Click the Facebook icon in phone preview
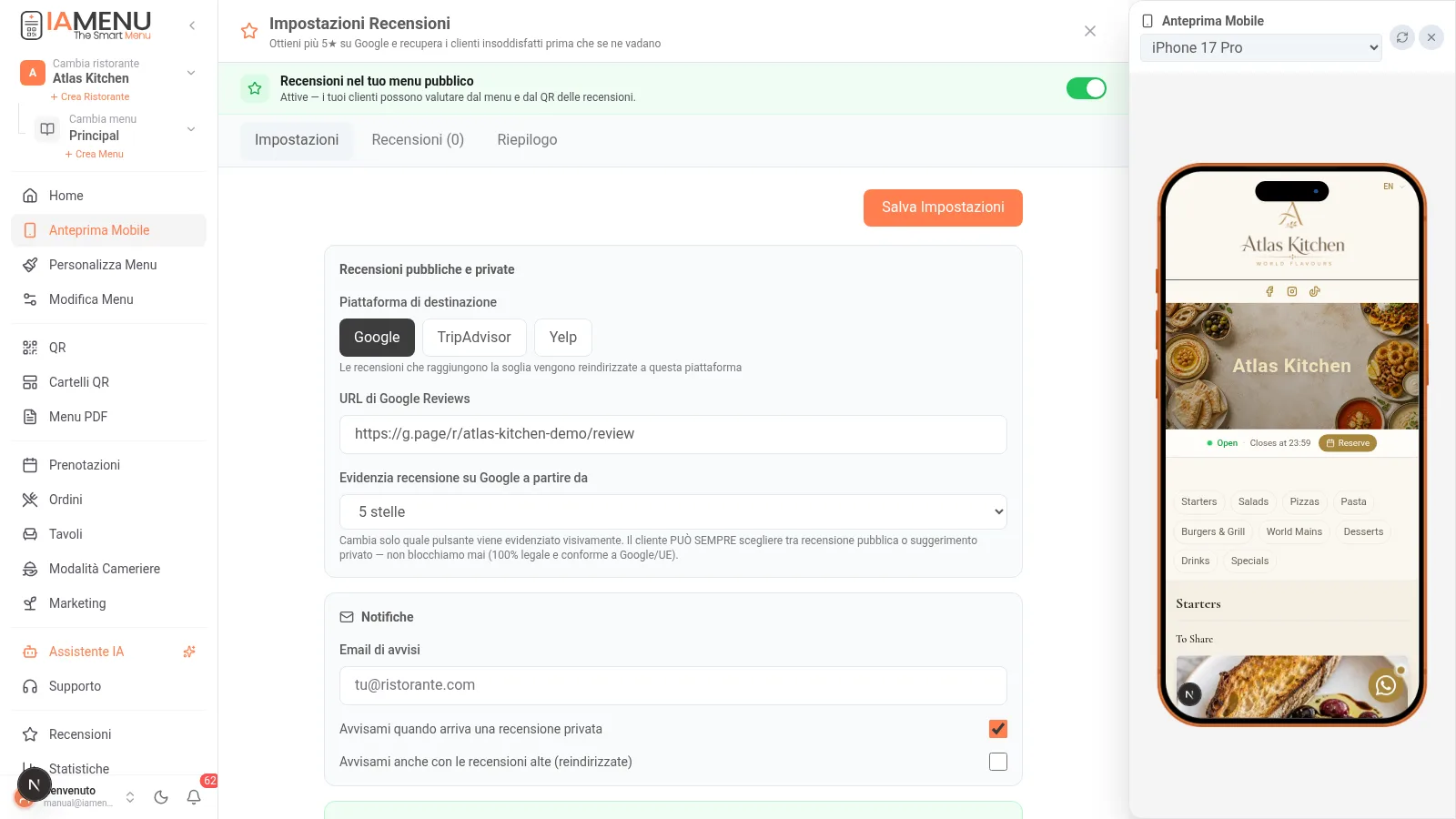This screenshot has height=819, width=1456. click(x=1269, y=291)
